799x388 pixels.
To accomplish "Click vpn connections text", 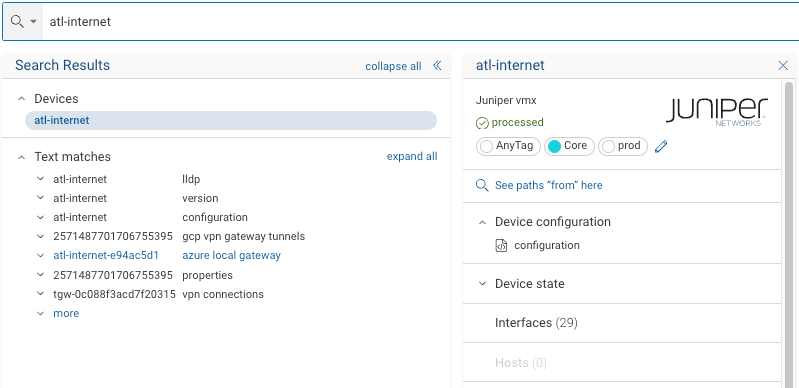I will [223, 294].
